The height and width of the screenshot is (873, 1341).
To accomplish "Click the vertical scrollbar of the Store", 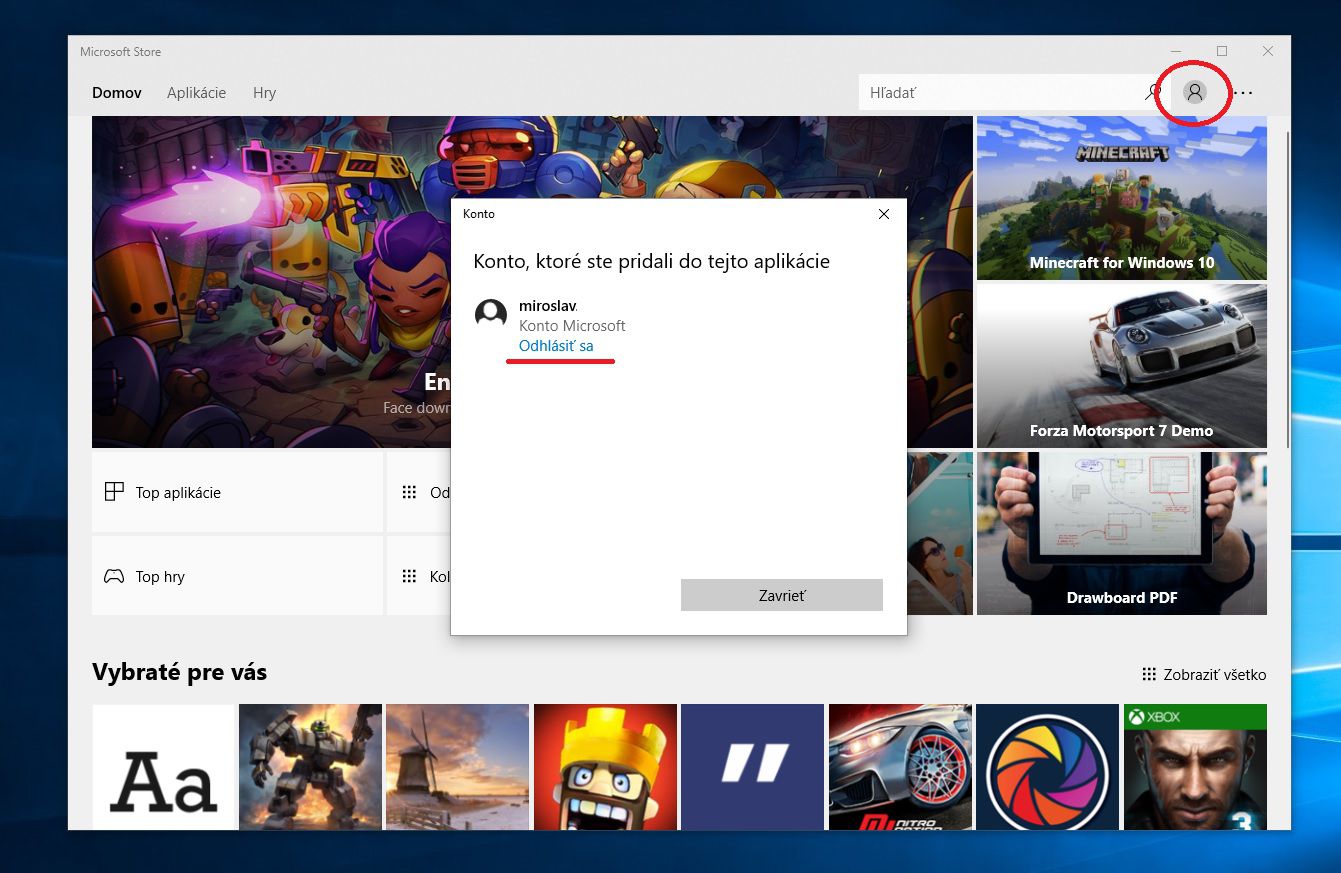I will coord(1287,290).
